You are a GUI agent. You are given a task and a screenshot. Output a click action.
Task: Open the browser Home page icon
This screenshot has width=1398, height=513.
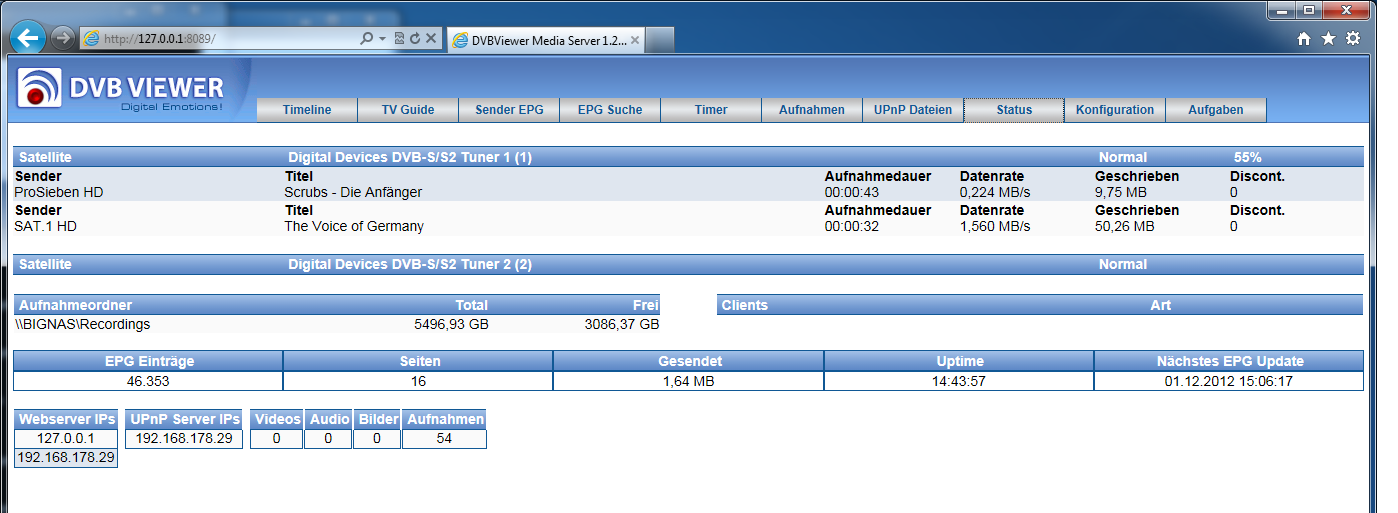pyautogui.click(x=1304, y=38)
